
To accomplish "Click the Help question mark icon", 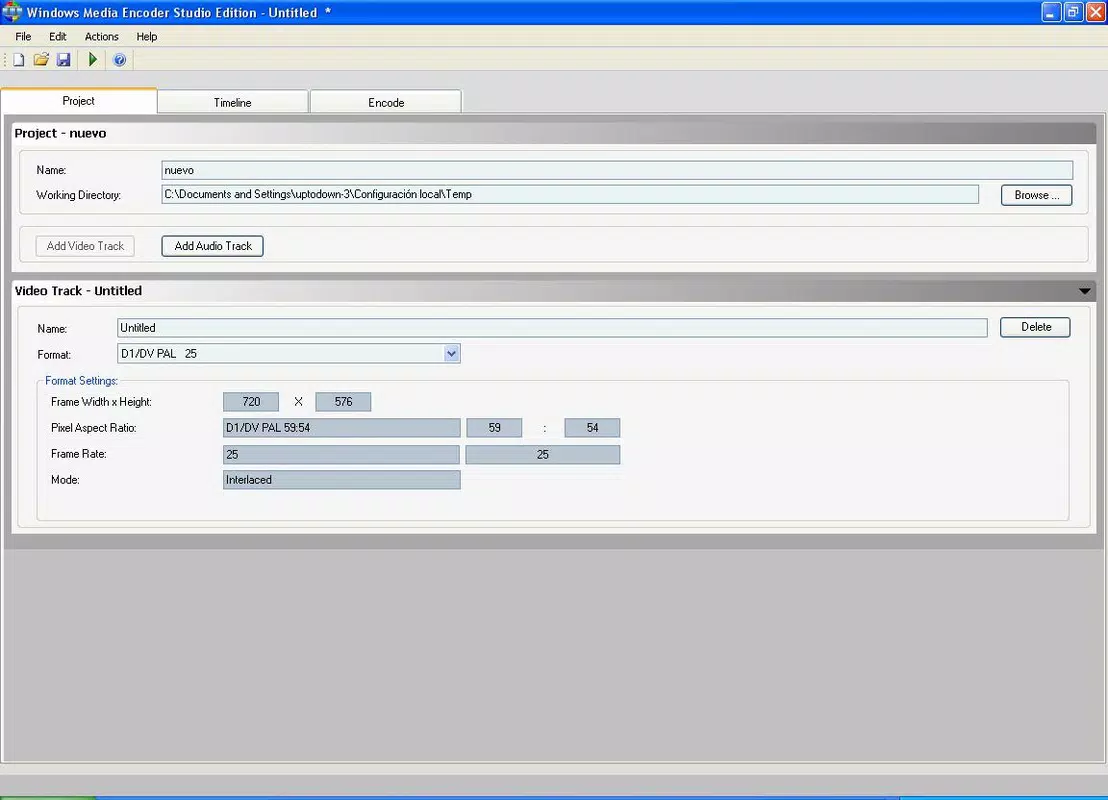I will (x=119, y=60).
